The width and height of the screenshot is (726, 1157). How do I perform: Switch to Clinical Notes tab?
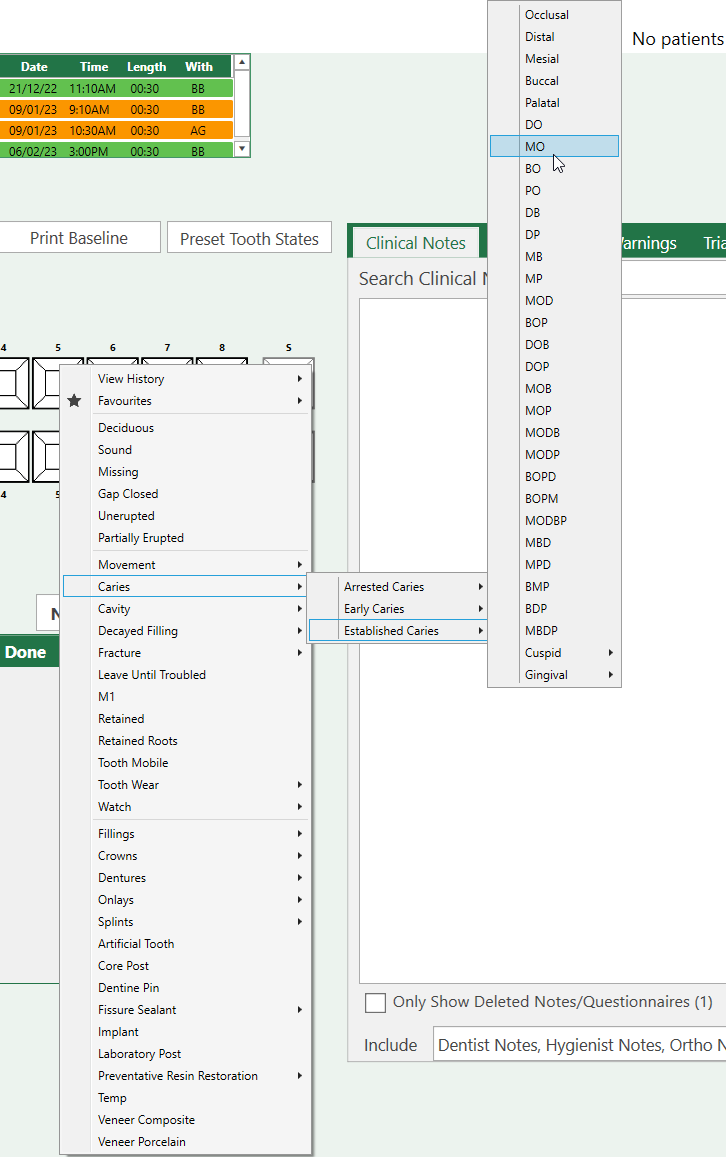415,243
